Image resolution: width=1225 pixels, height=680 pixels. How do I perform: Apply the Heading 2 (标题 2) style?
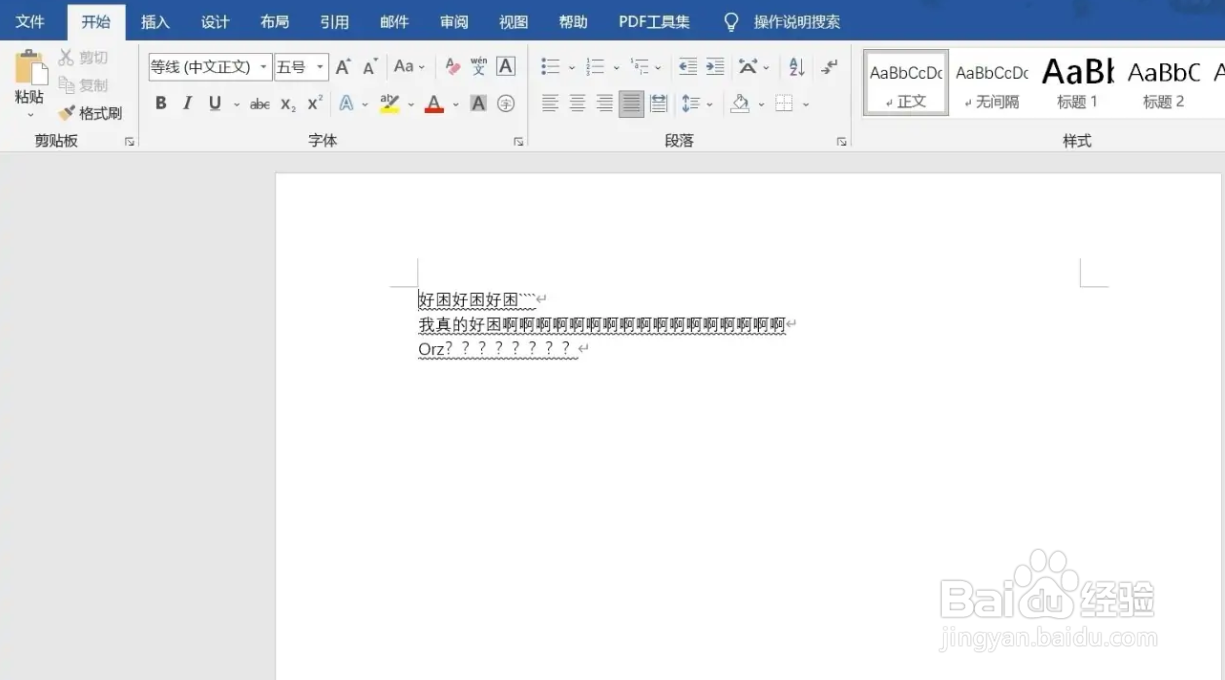(x=1163, y=83)
